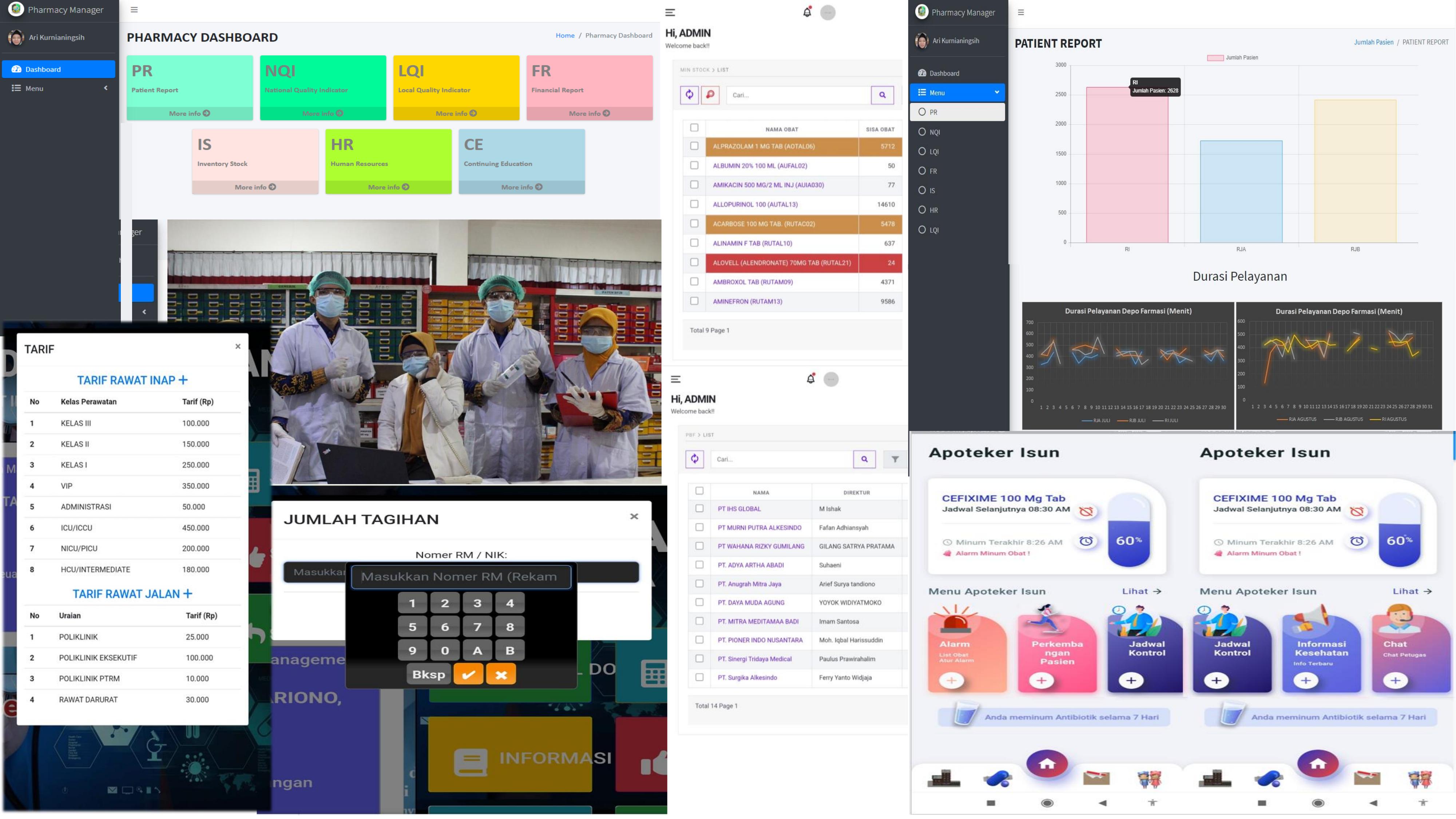Click the search icon in the PBF list
This screenshot has height=819, width=1456.
864,459
